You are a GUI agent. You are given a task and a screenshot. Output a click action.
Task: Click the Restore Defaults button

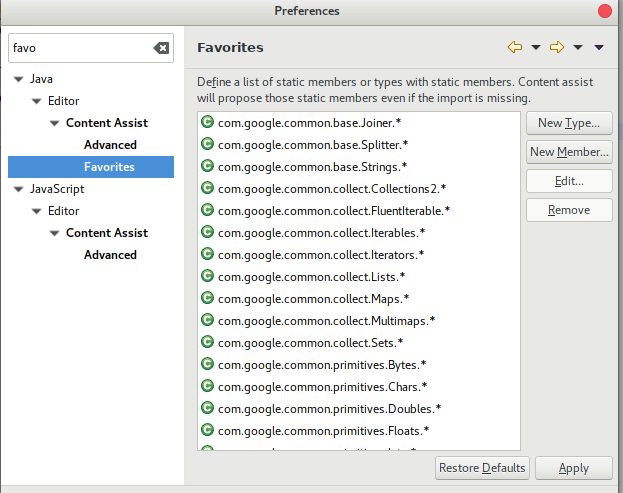(482, 468)
